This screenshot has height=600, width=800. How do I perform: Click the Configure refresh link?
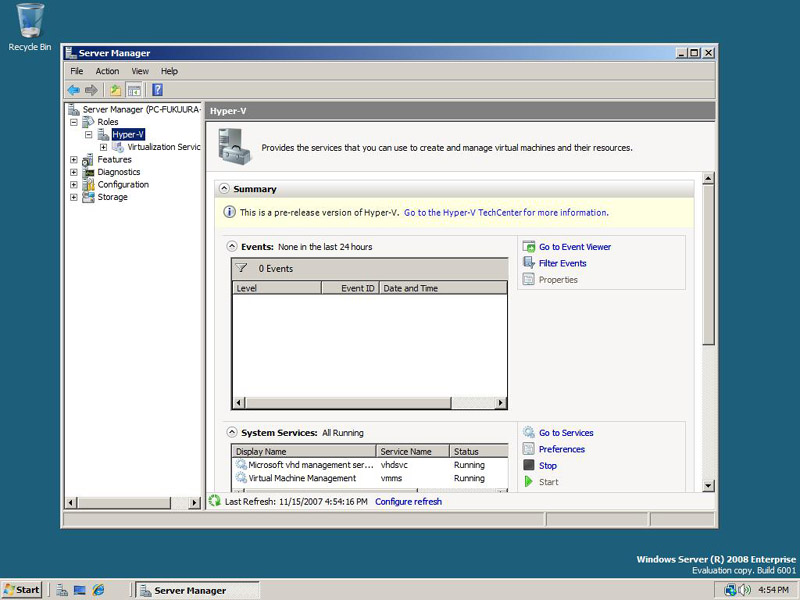(x=408, y=502)
